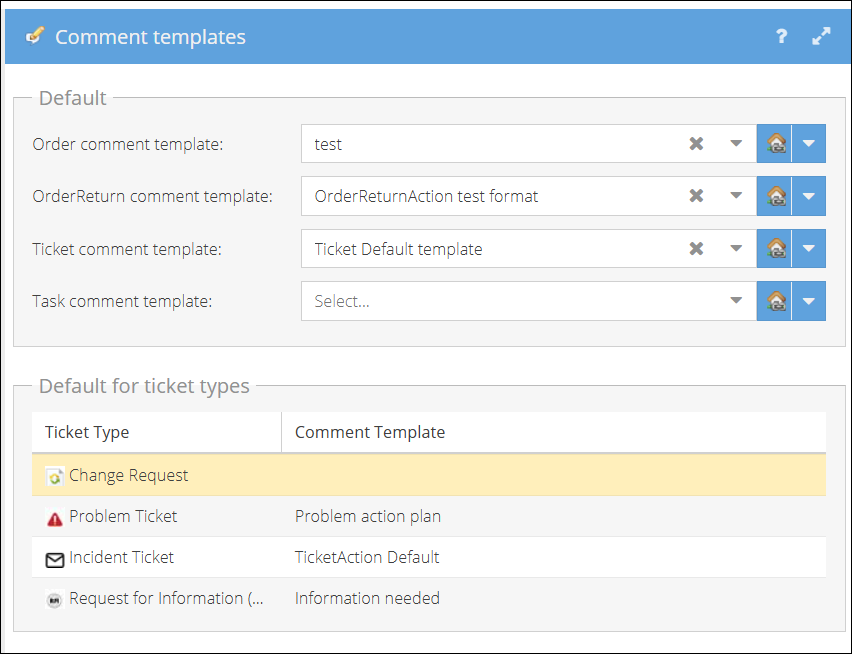Click house icon beside OrderReturn comment template
This screenshot has height=654, width=852.
pyautogui.click(x=774, y=196)
